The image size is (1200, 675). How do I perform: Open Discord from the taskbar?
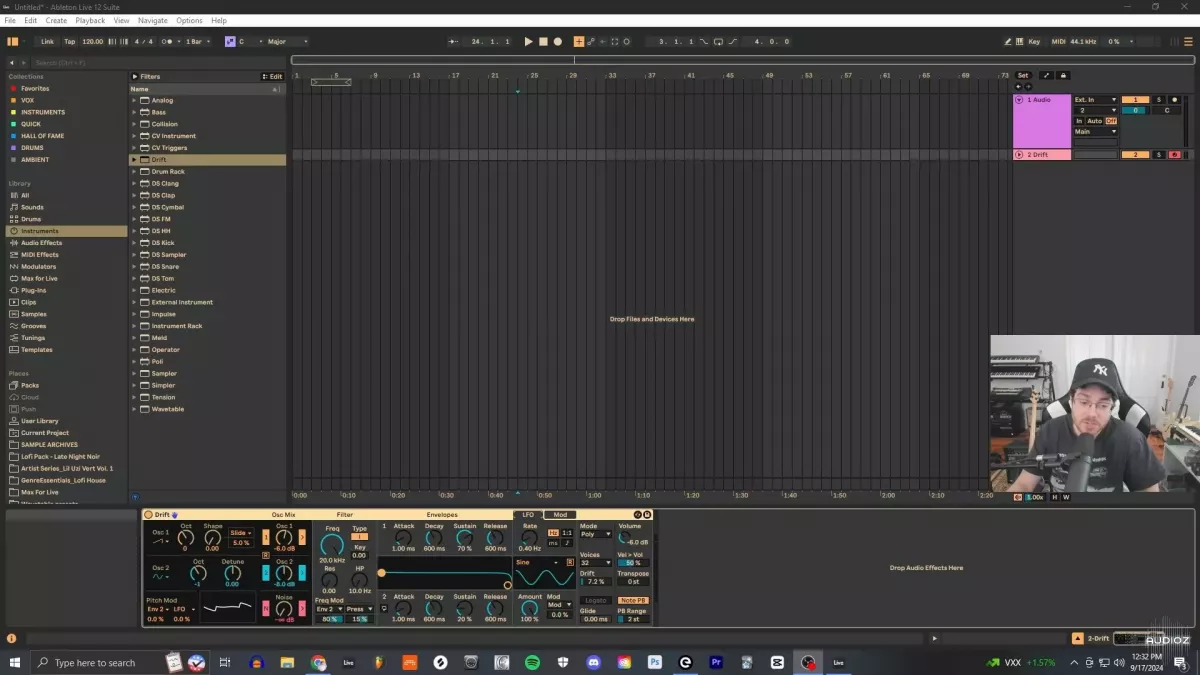(593, 662)
